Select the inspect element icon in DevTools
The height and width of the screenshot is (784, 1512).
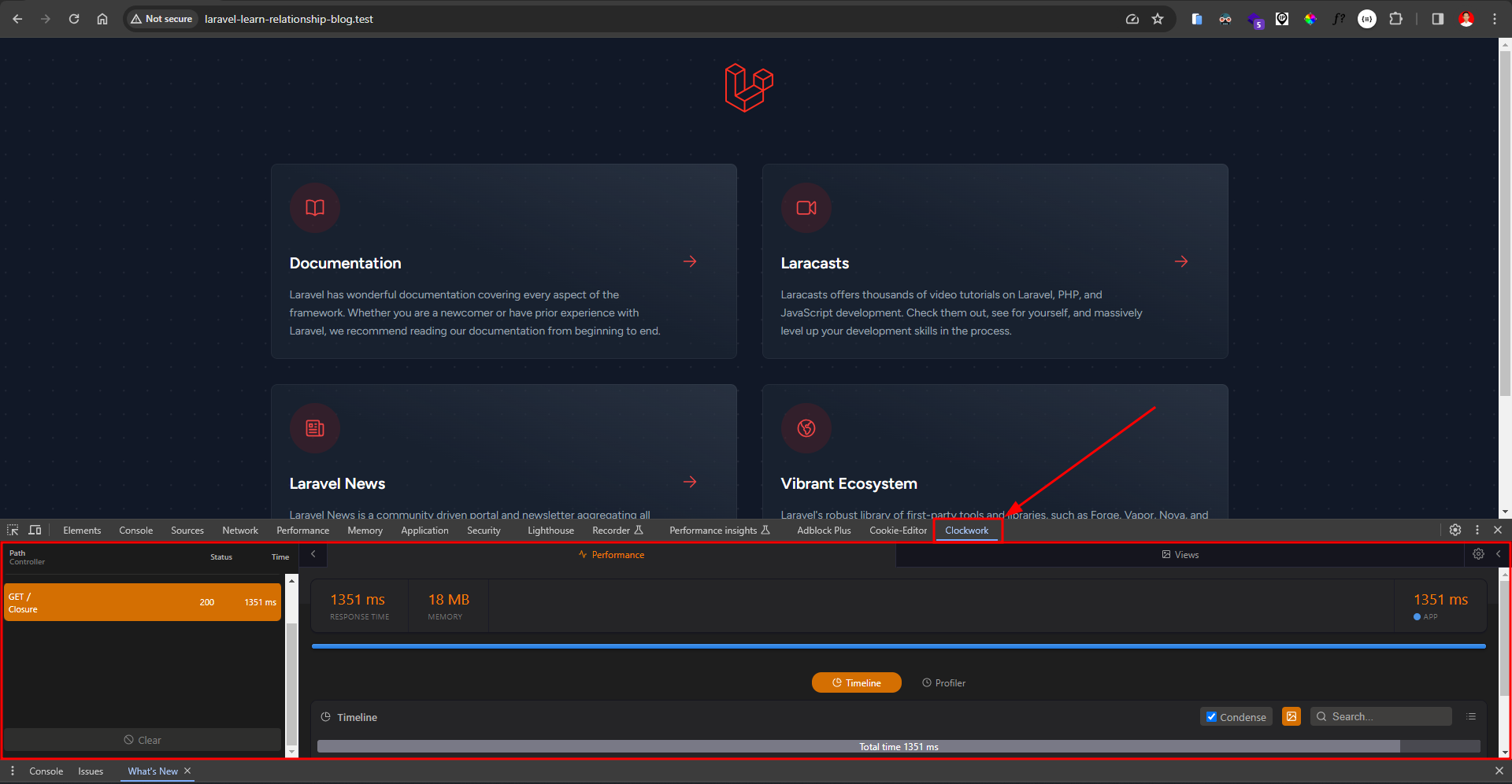[13, 530]
